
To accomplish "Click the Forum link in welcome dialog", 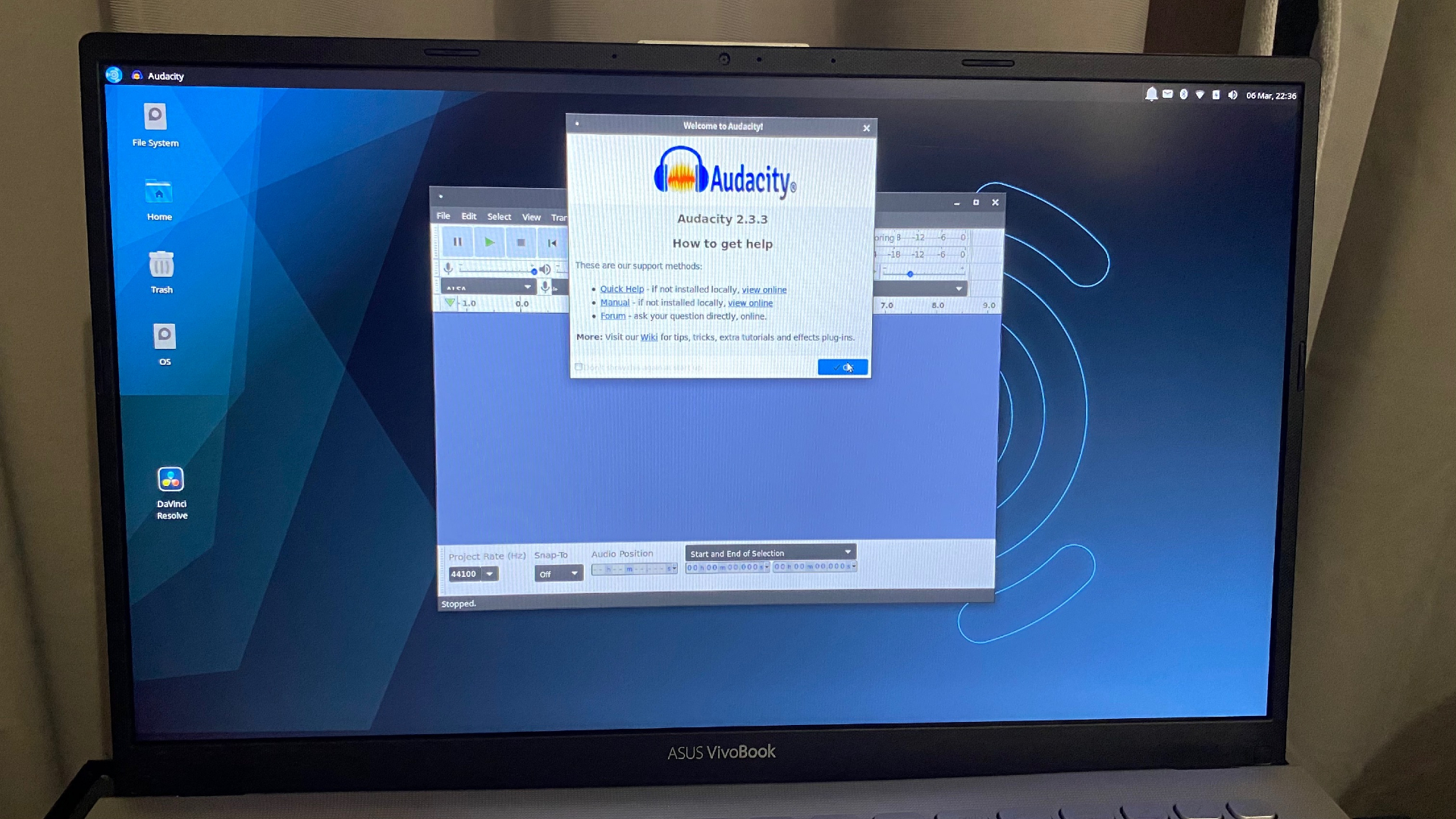I will click(612, 316).
